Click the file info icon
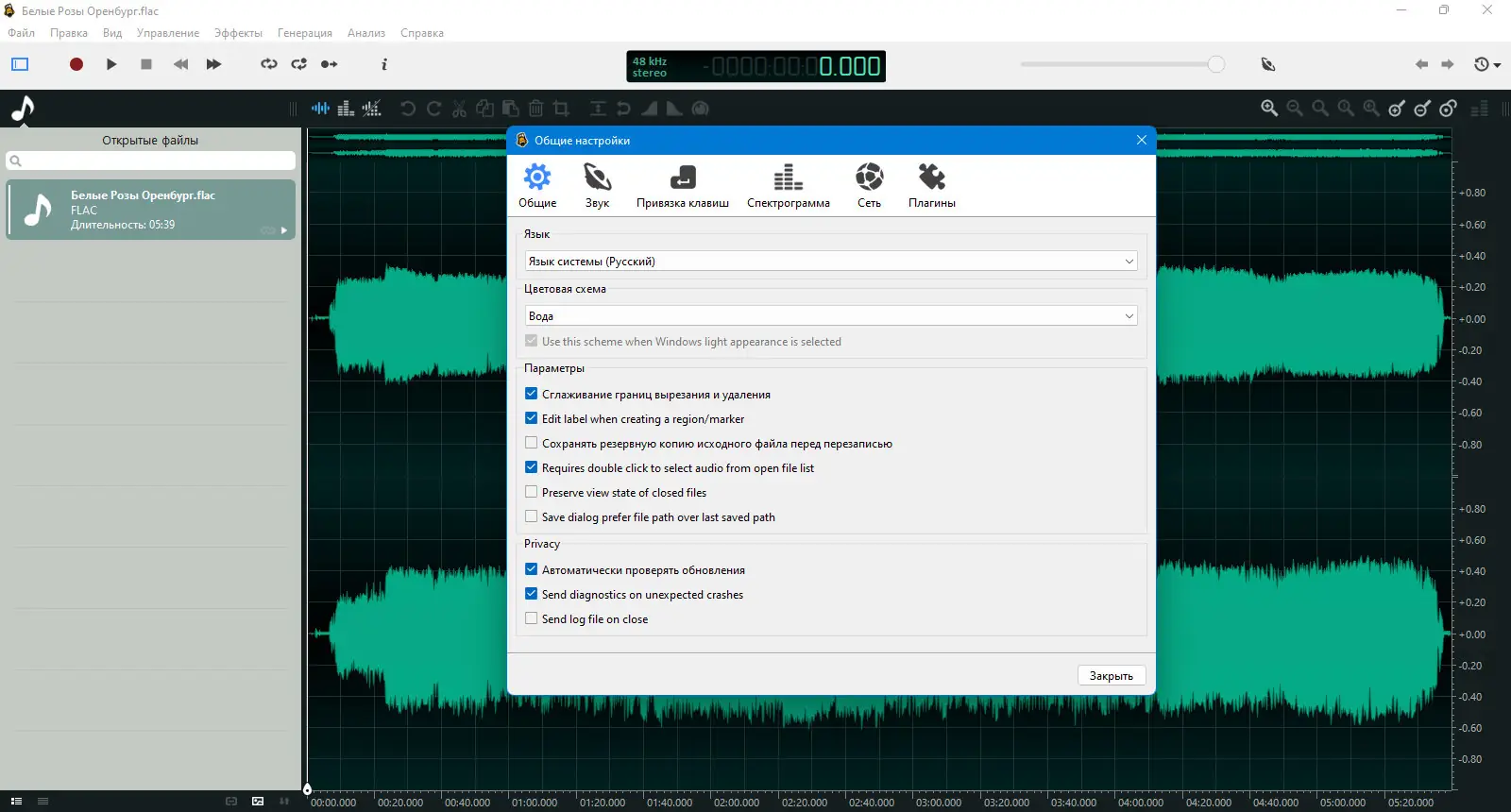1511x812 pixels. 383,64
